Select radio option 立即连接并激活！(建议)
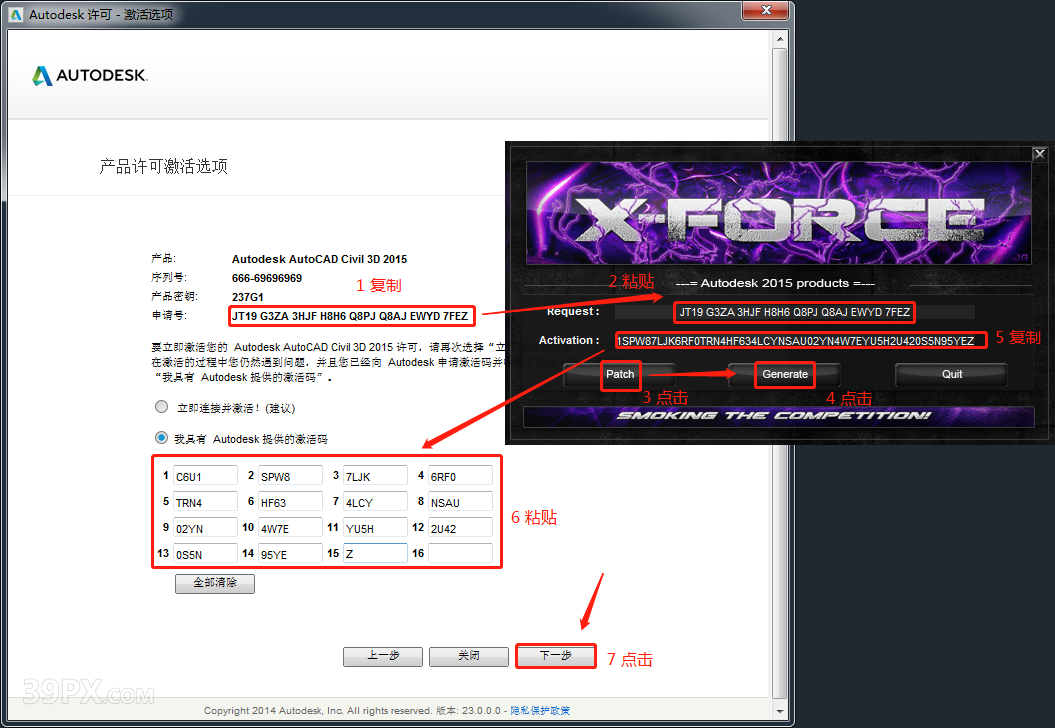 (161, 406)
